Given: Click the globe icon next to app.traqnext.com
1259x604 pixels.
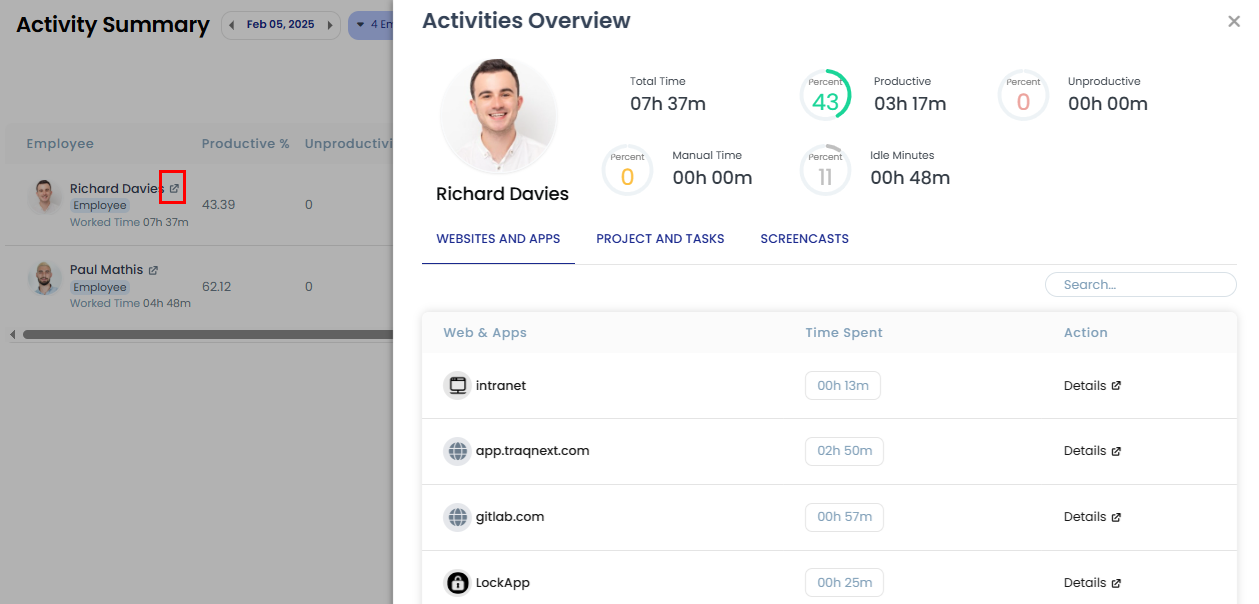Looking at the screenshot, I should coord(457,450).
